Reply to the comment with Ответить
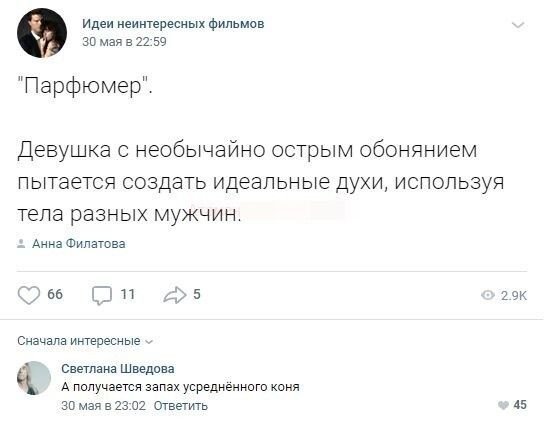547x421 pixels. pos(180,406)
